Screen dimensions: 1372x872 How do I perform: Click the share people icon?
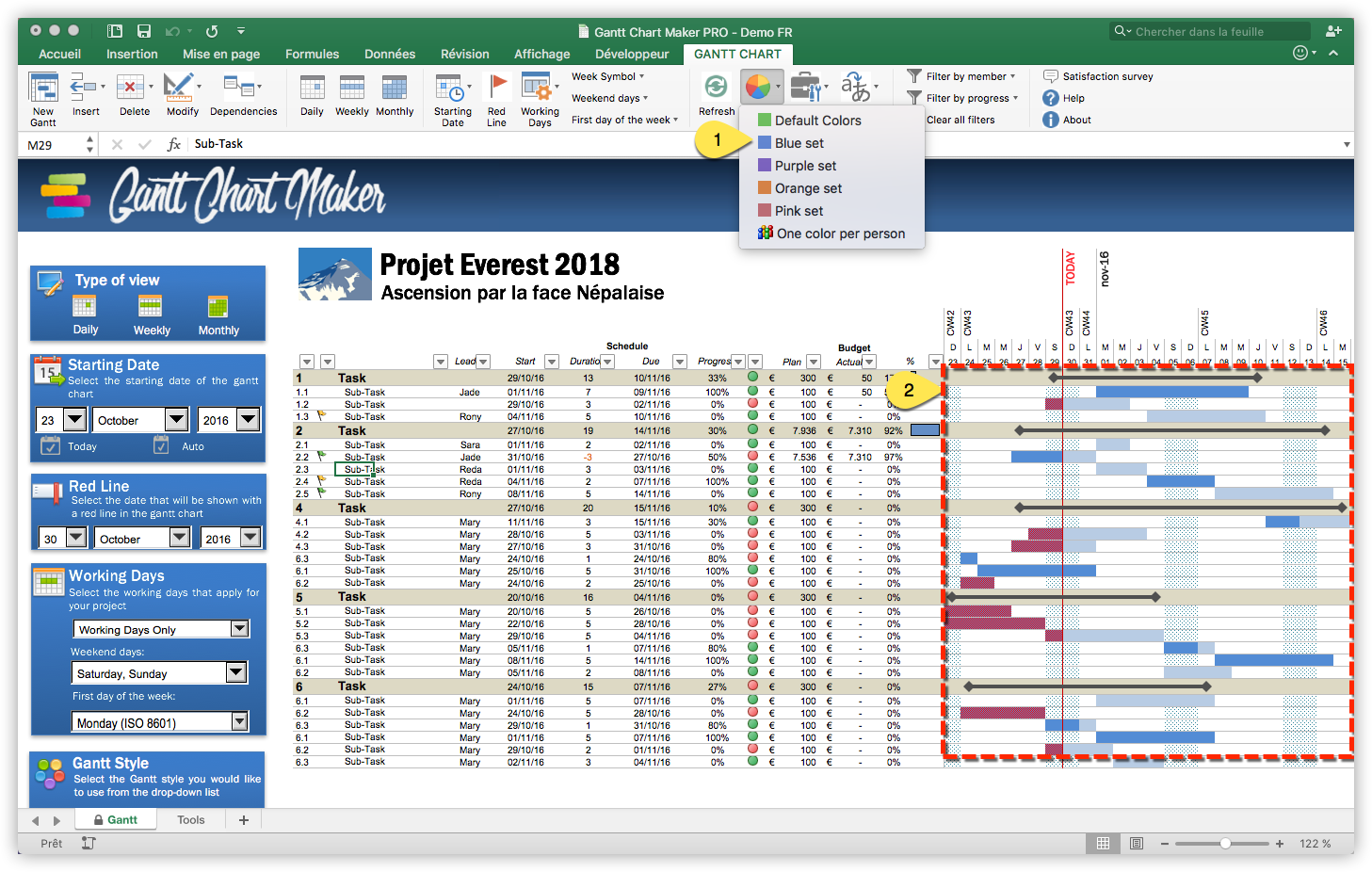pyautogui.click(x=1333, y=31)
